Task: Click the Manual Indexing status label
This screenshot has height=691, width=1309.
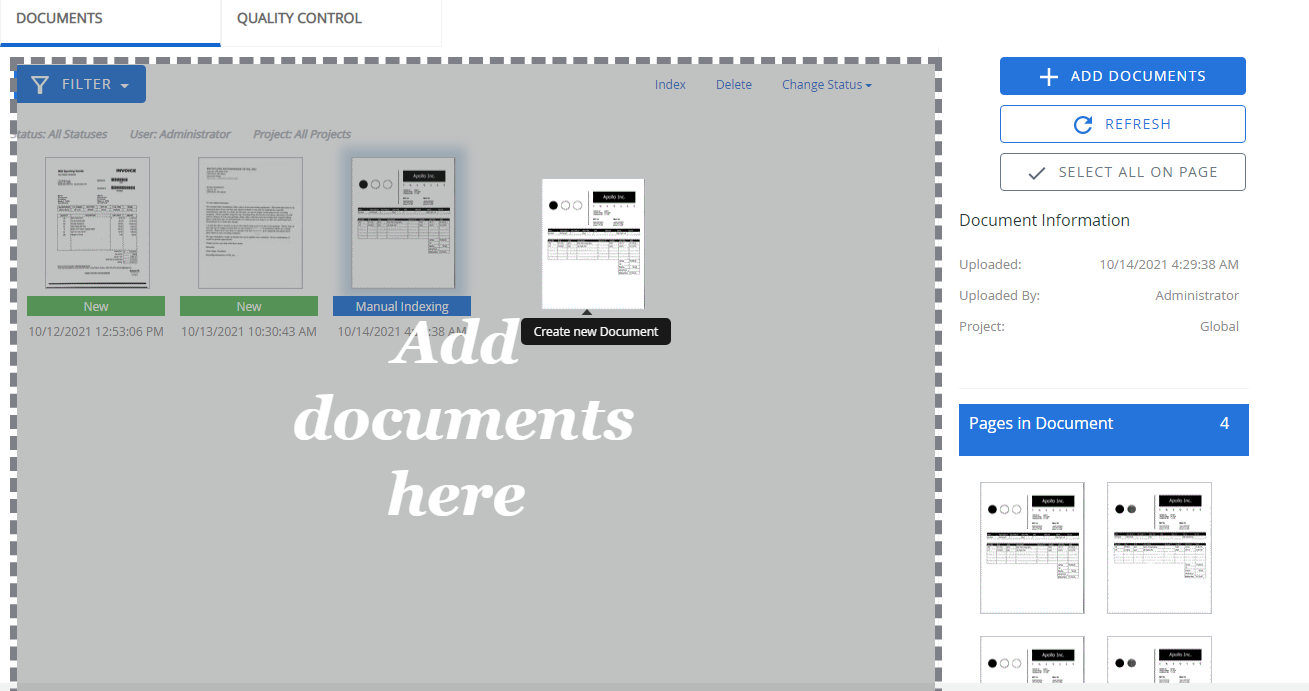Action: tap(402, 307)
